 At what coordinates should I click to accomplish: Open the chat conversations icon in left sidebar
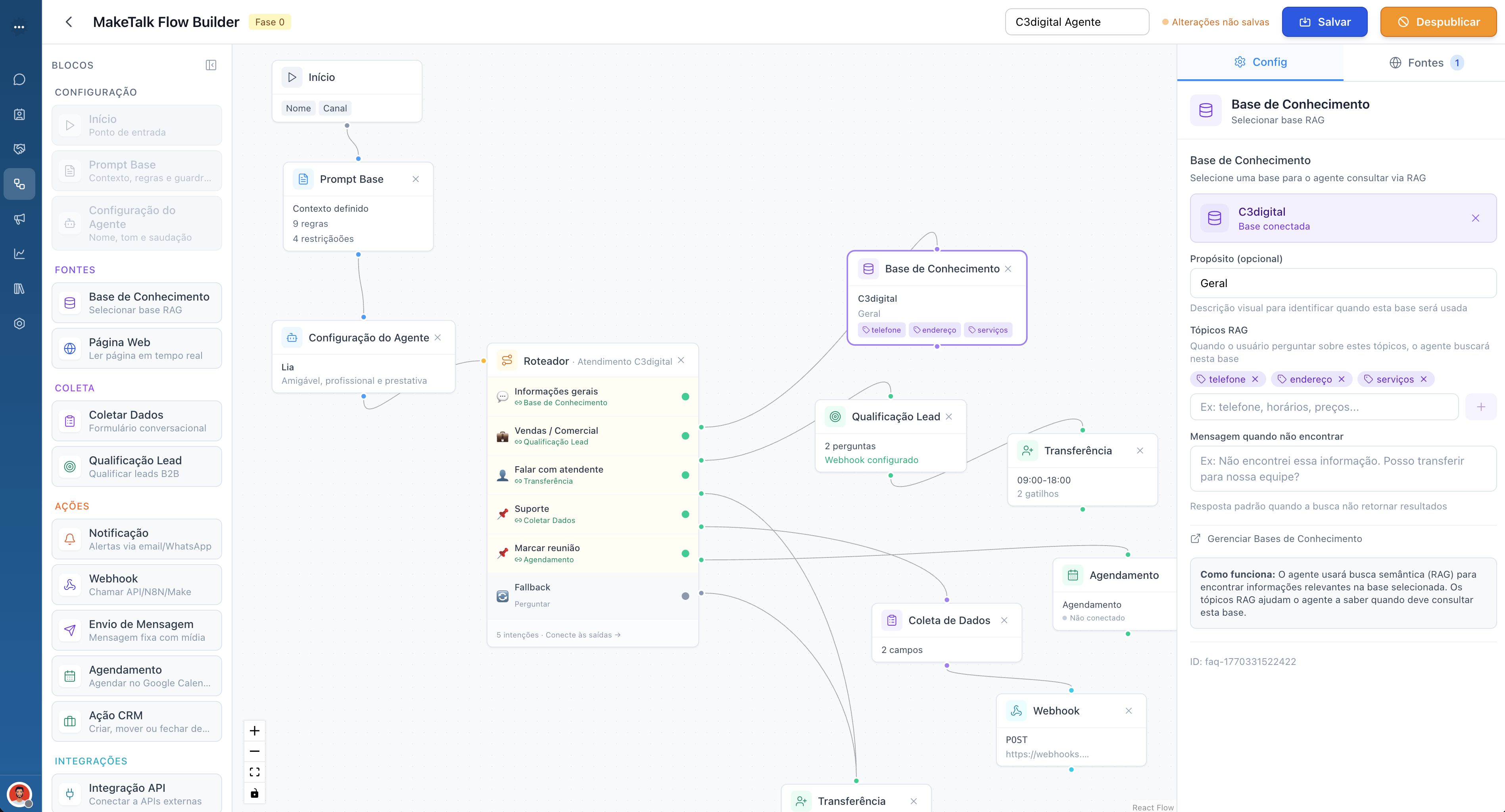[x=20, y=79]
